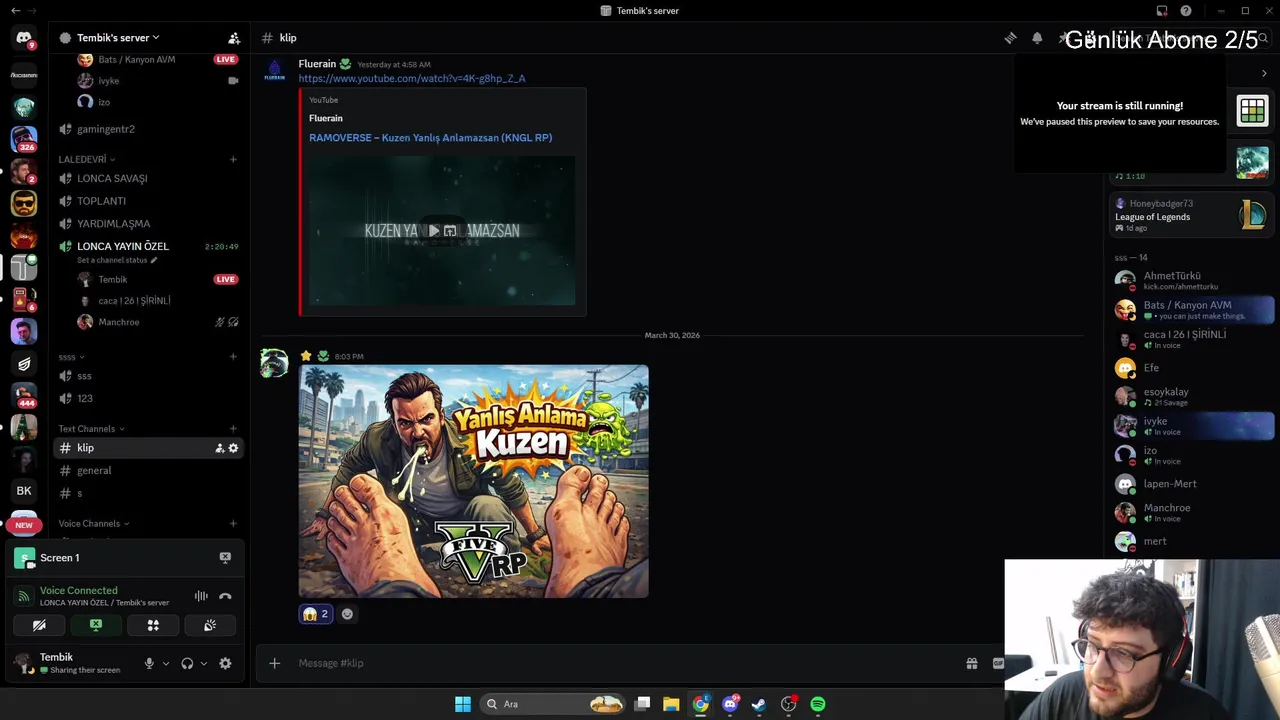Click Fluerain author link in embed
Image resolution: width=1280 pixels, height=720 pixels.
pos(325,118)
